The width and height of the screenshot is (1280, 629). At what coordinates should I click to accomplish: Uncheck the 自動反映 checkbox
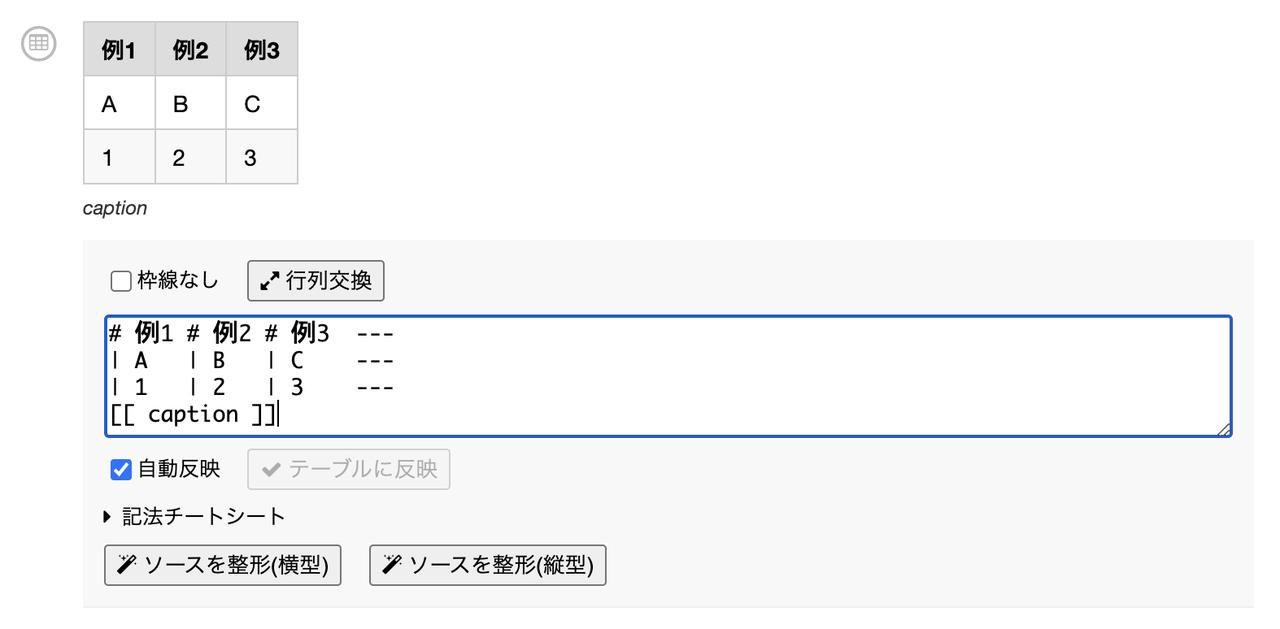[121, 469]
